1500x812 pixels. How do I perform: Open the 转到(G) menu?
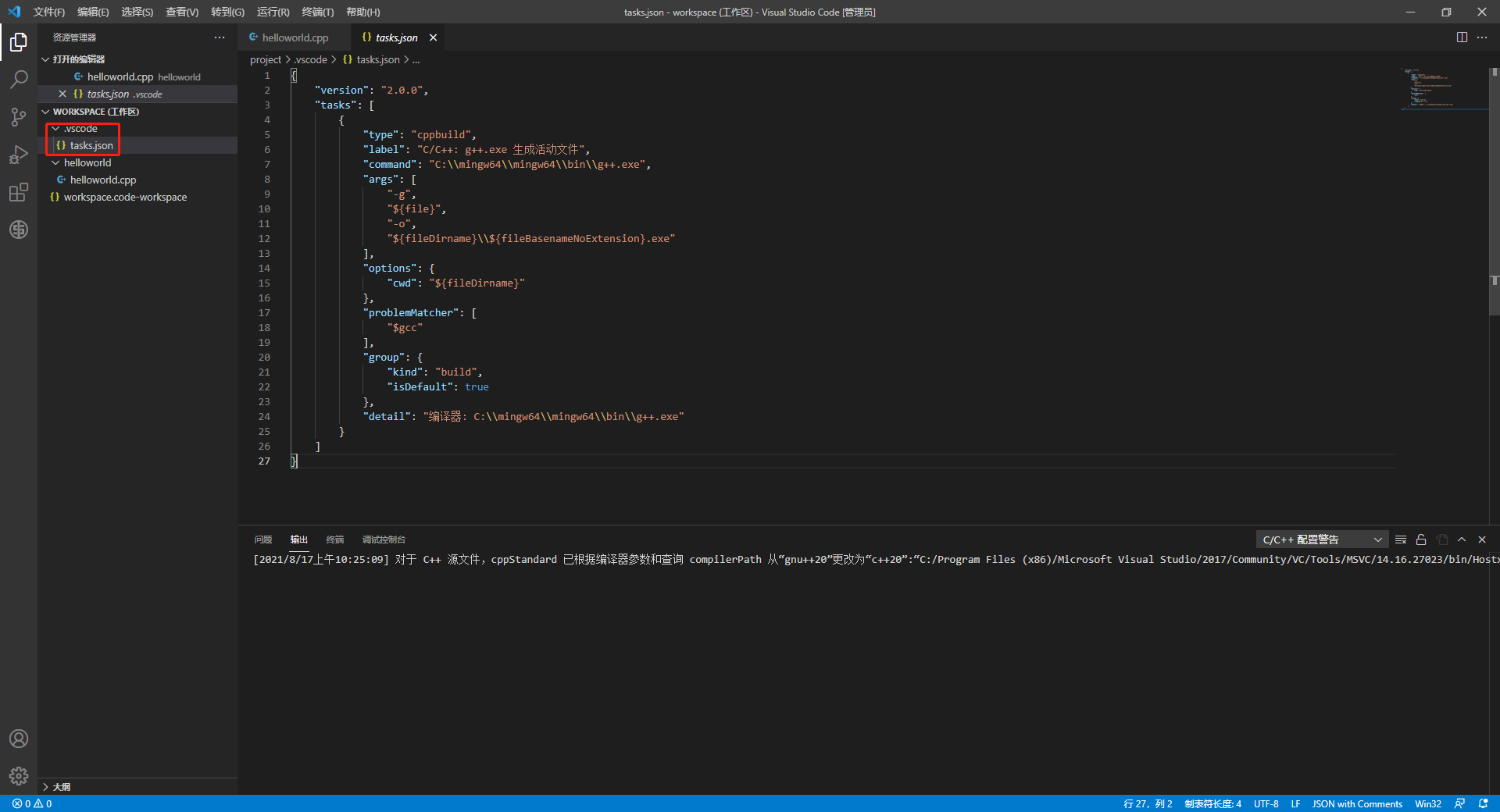coord(227,12)
